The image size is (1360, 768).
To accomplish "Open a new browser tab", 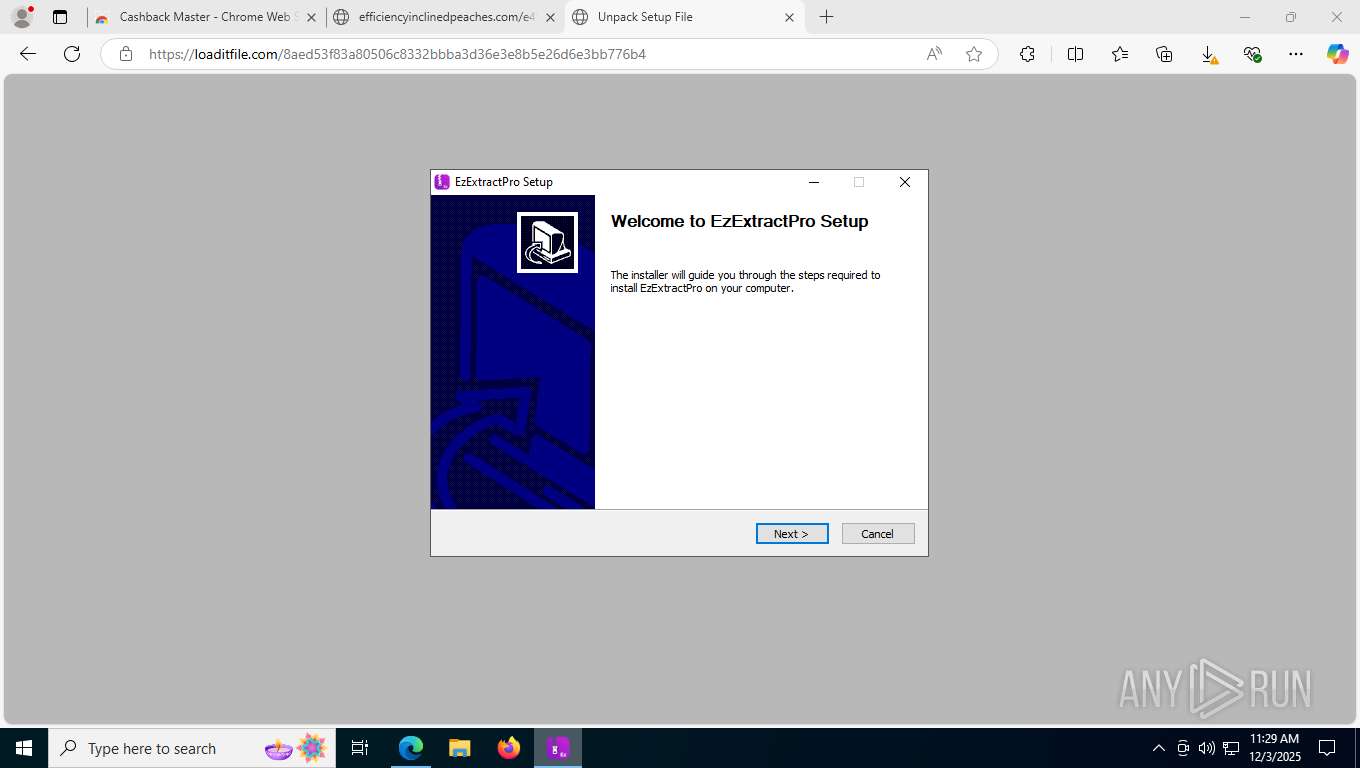I will click(826, 17).
